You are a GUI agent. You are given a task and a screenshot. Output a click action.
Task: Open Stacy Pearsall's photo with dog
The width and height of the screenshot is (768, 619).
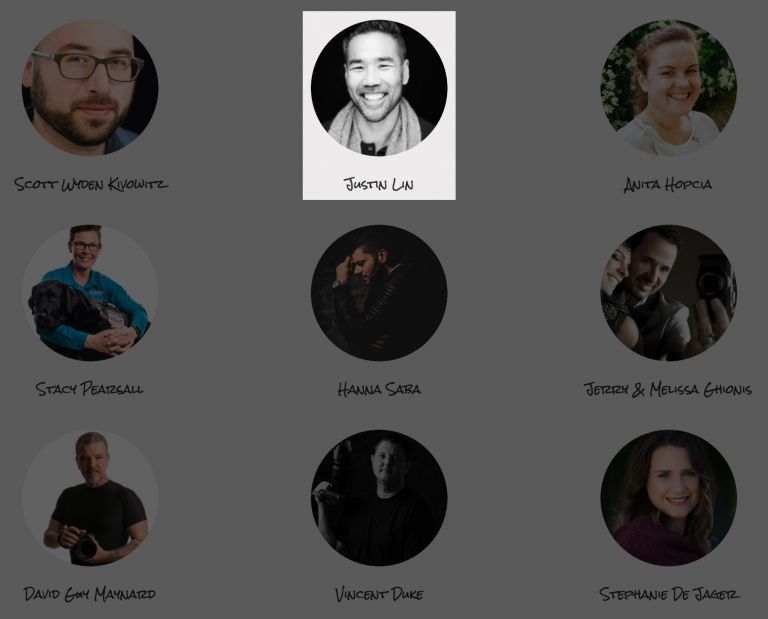90,293
